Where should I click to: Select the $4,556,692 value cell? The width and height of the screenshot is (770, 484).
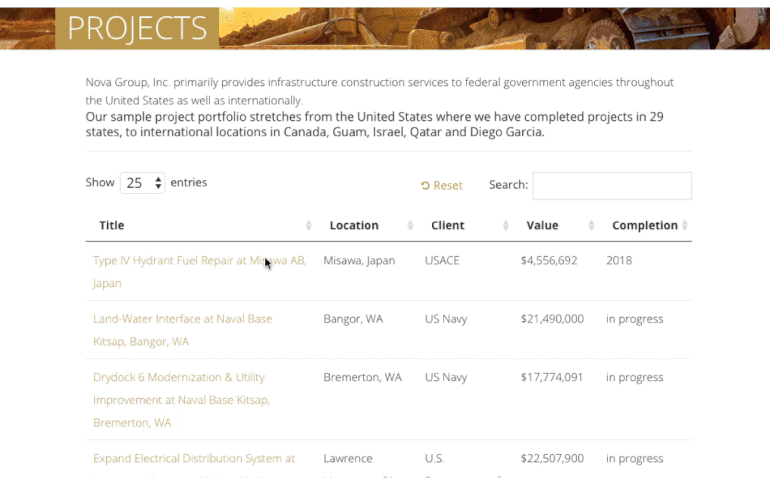click(548, 261)
